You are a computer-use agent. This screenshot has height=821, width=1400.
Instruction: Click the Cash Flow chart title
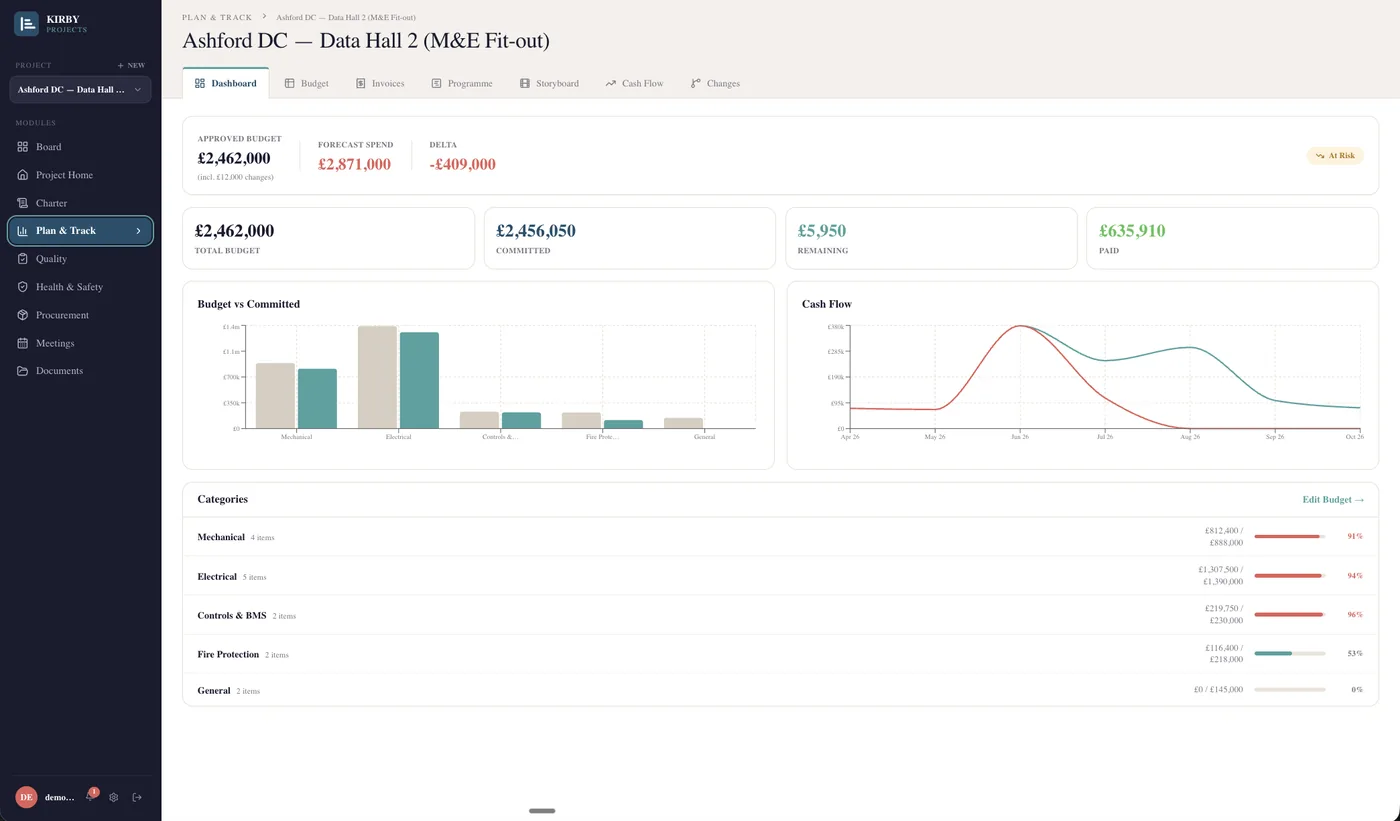pyautogui.click(x=827, y=304)
